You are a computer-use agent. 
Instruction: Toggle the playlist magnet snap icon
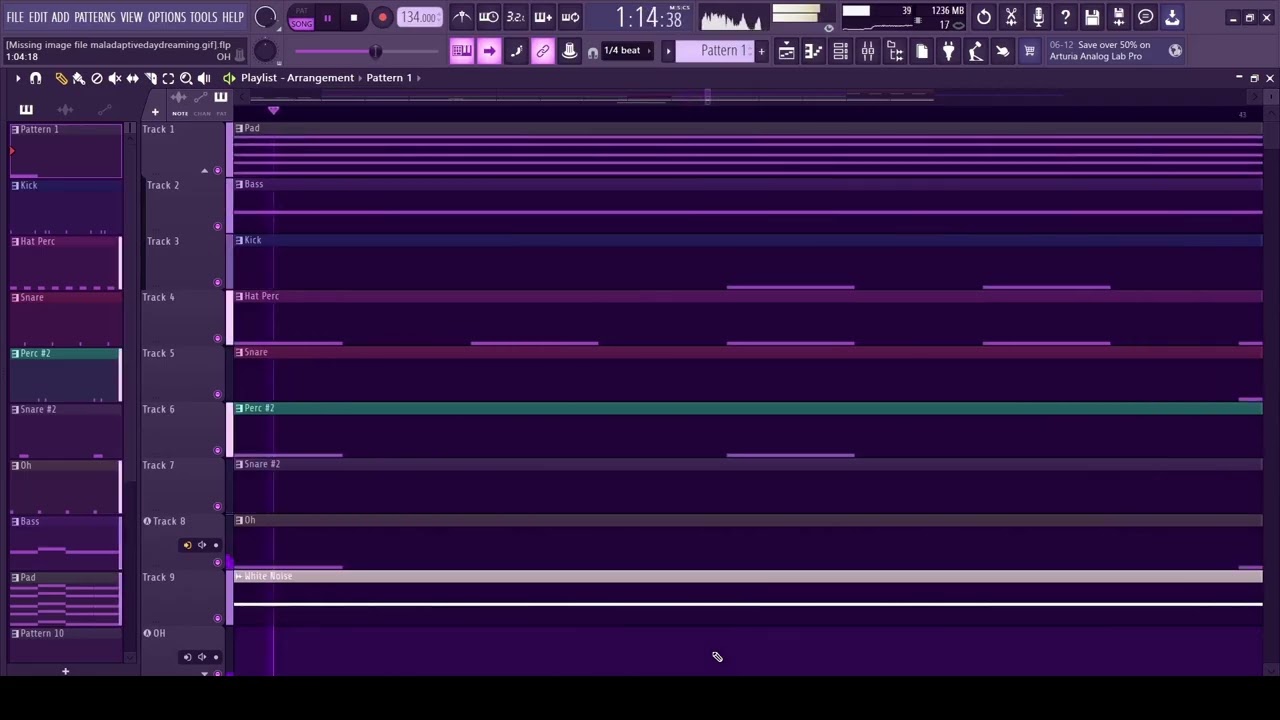36,78
